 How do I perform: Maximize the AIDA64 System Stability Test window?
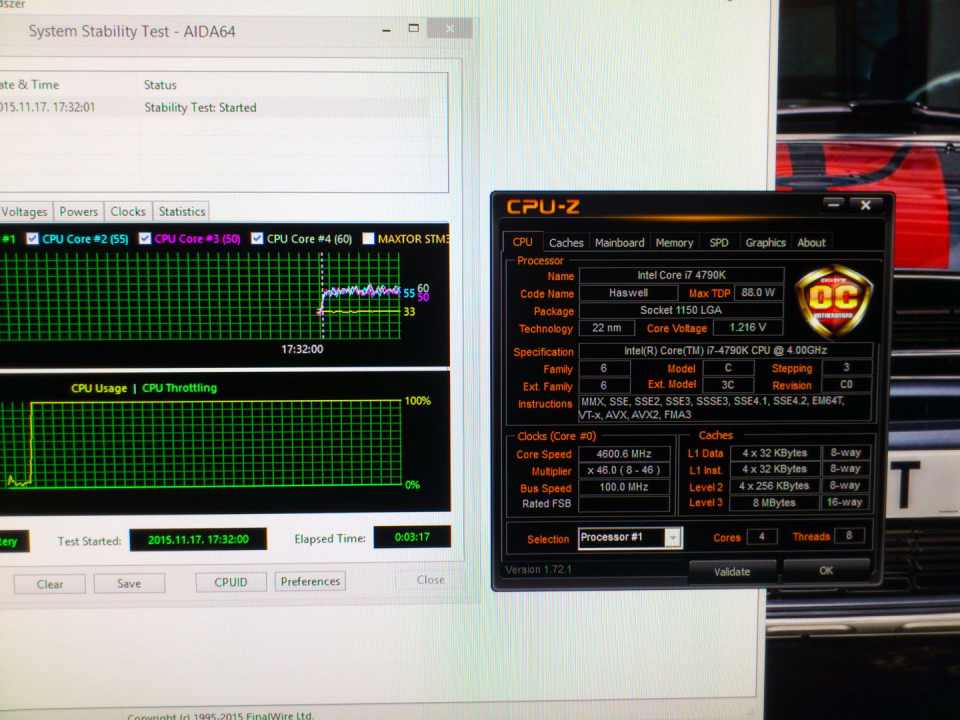coord(414,28)
